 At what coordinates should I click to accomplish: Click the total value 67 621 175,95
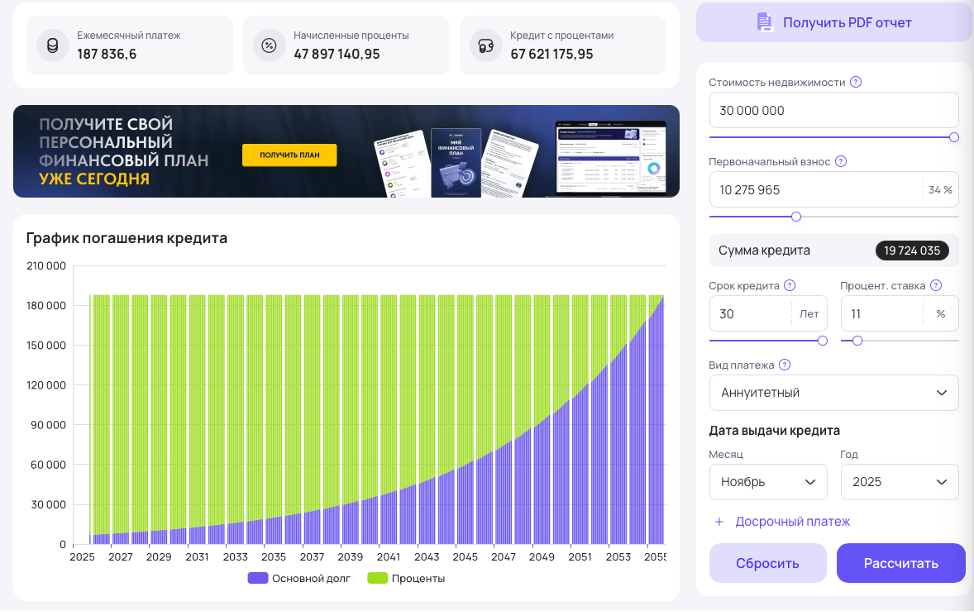click(552, 54)
